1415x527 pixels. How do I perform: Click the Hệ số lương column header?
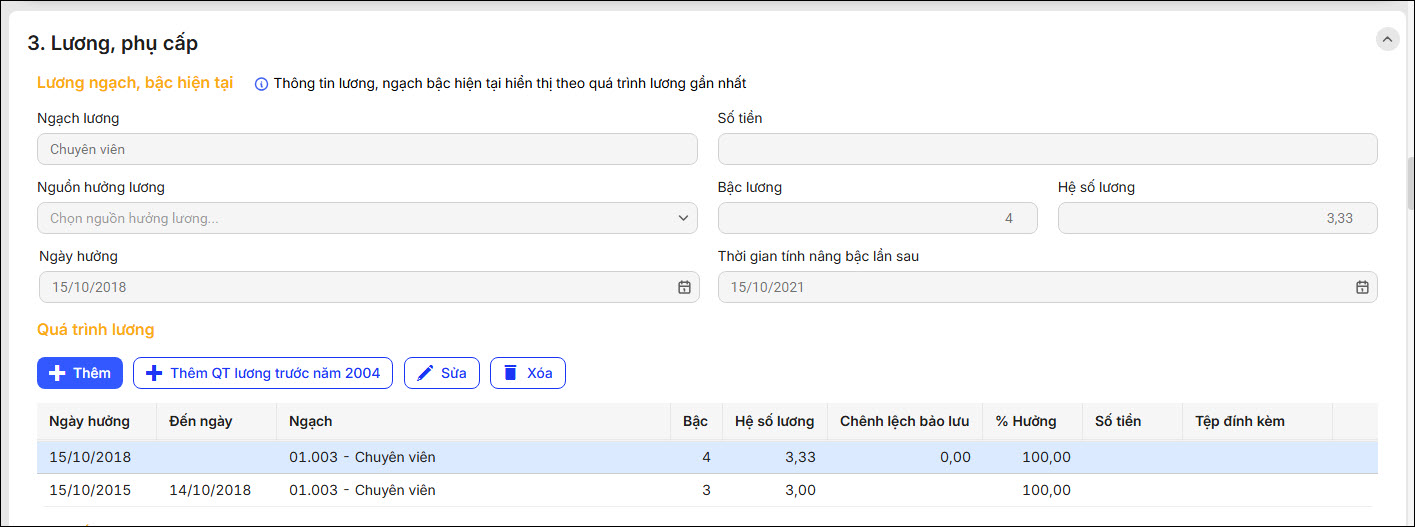pyautogui.click(x=774, y=421)
